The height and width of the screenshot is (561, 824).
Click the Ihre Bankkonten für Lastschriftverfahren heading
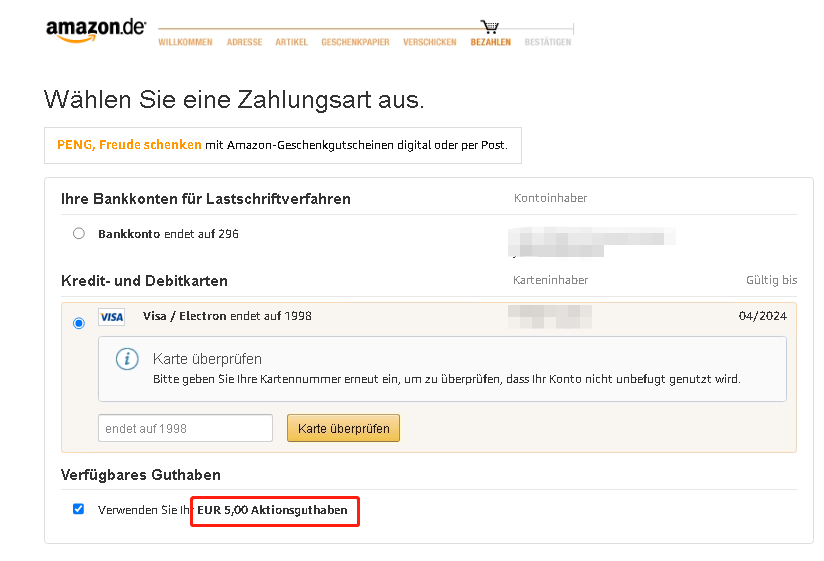[x=206, y=199]
